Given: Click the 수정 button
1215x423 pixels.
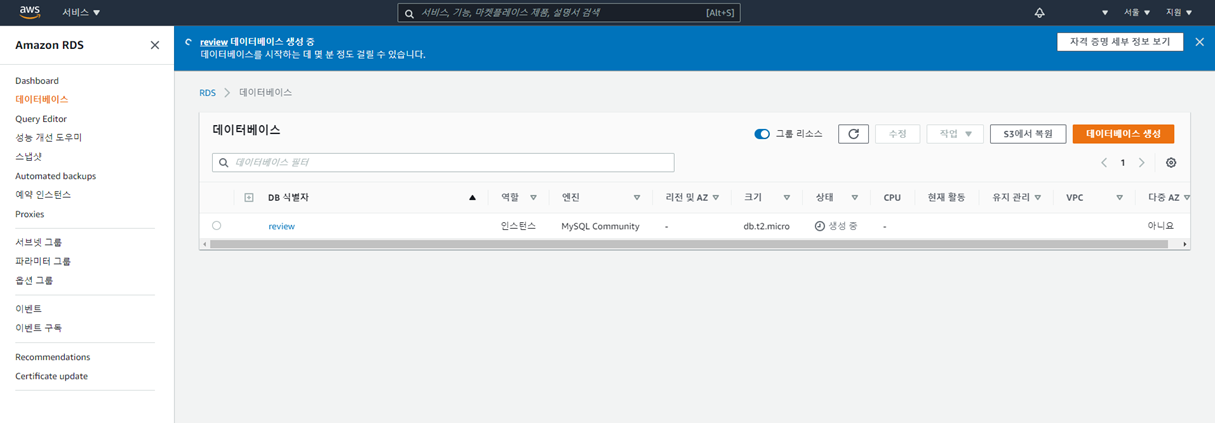Looking at the screenshot, I should point(897,134).
